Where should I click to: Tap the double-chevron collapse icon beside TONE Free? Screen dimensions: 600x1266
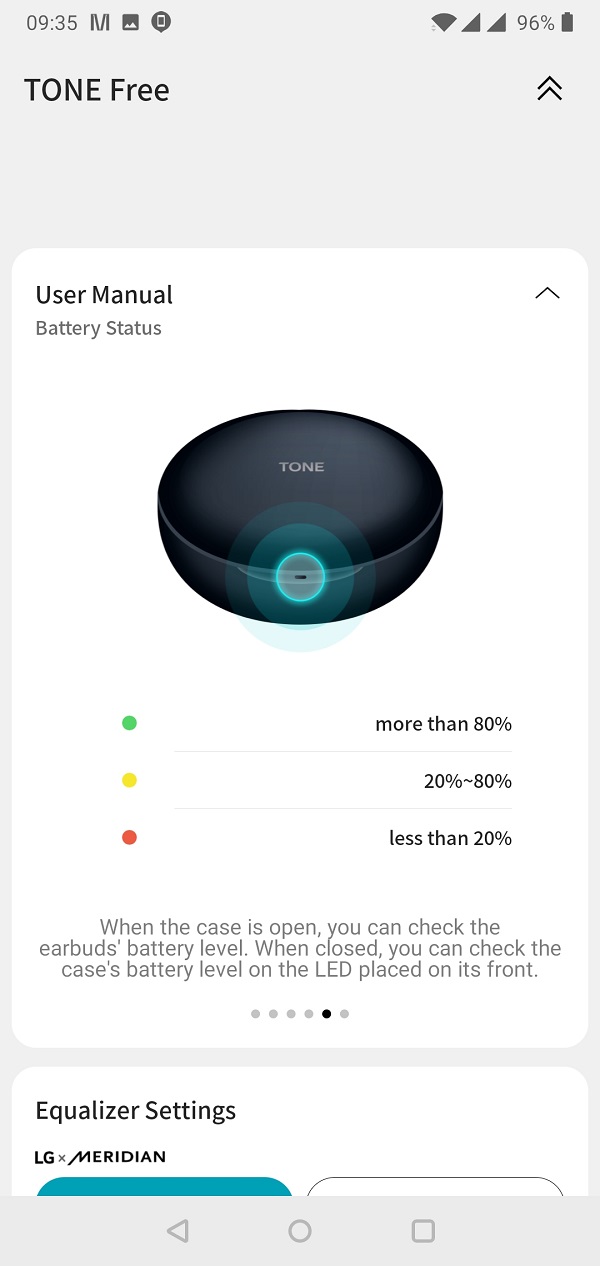[549, 89]
